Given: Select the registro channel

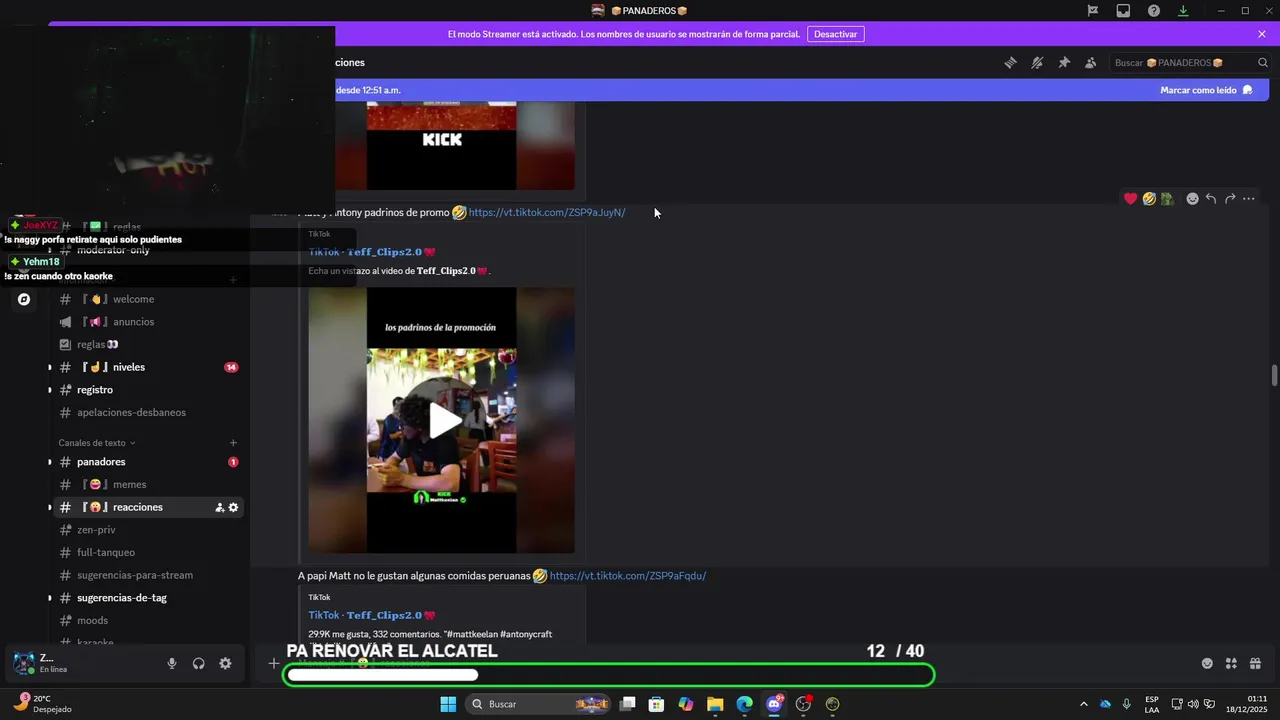Looking at the screenshot, I should coord(95,390).
